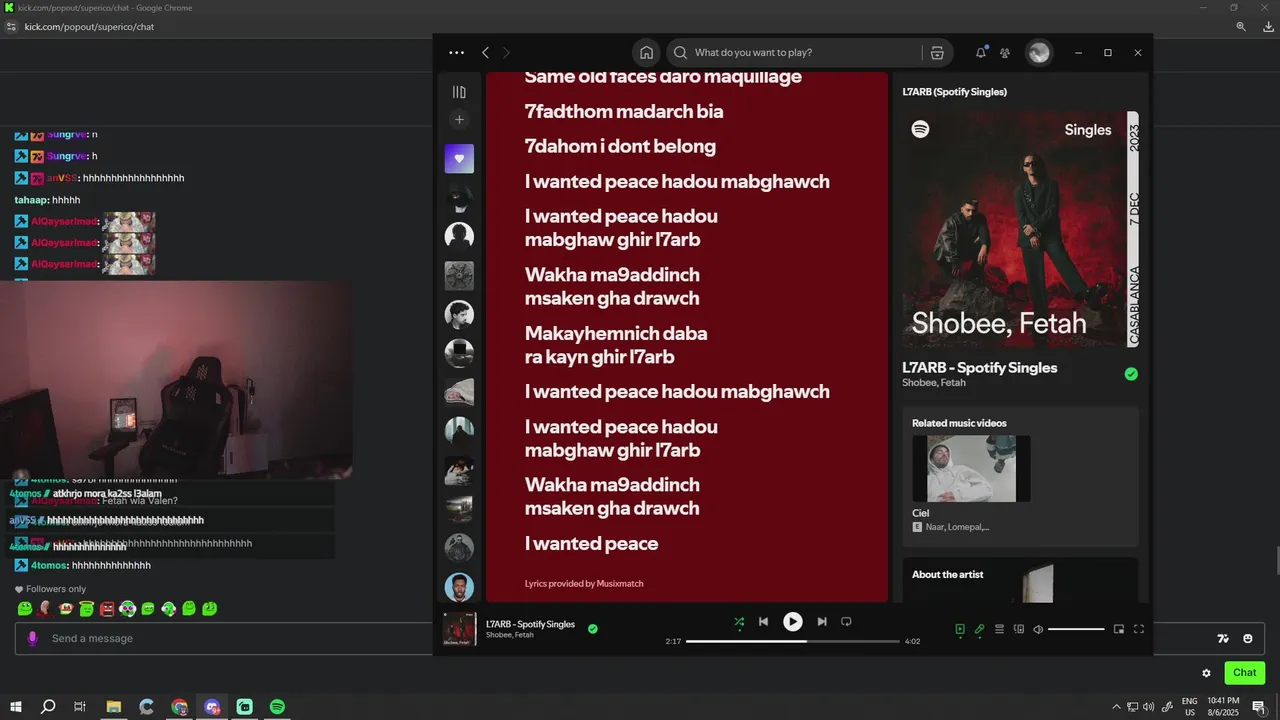Image resolution: width=1280 pixels, height=720 pixels.
Task: Click the final 'I wanted peace' lyric line
Action: click(x=591, y=544)
